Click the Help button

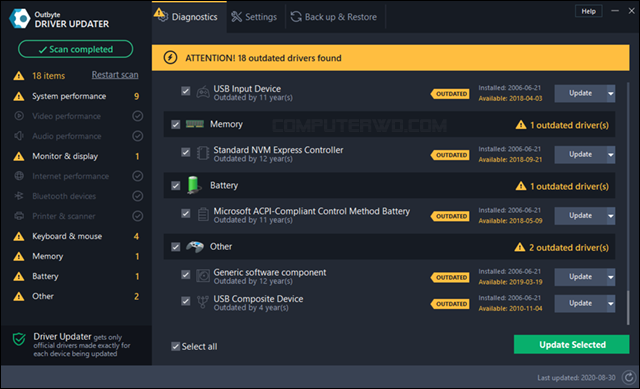click(588, 11)
